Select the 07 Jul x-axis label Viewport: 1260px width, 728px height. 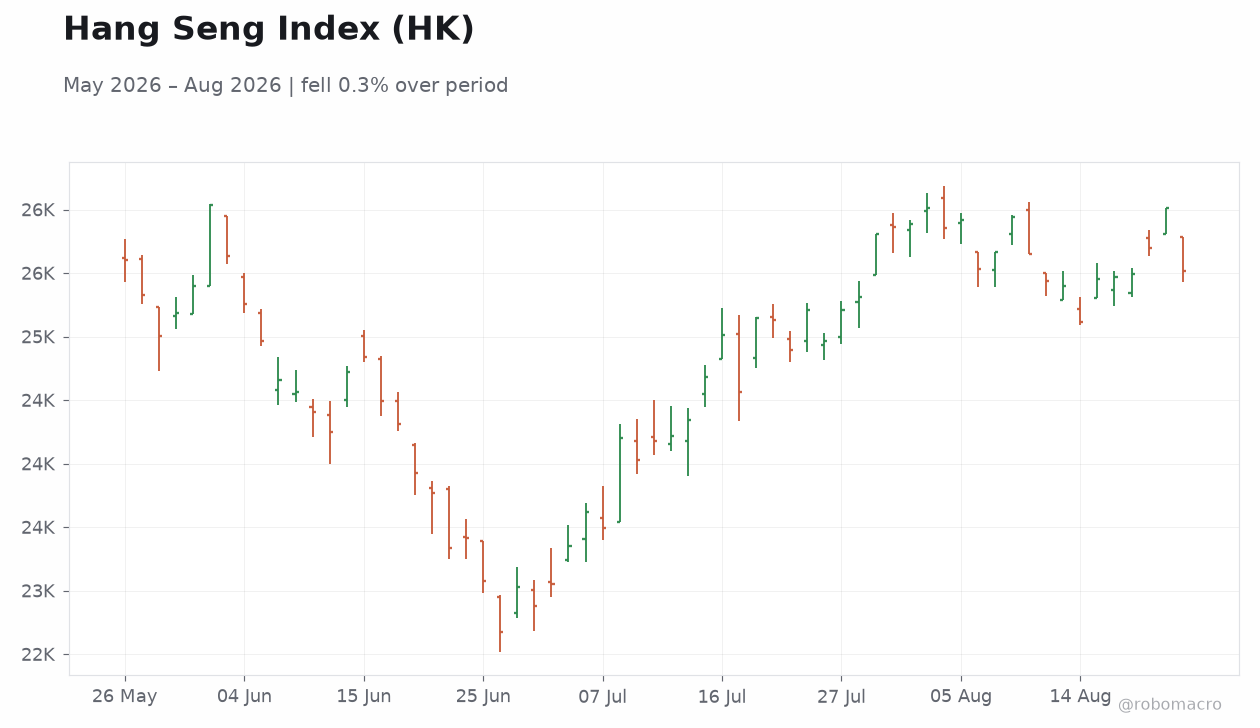click(602, 697)
